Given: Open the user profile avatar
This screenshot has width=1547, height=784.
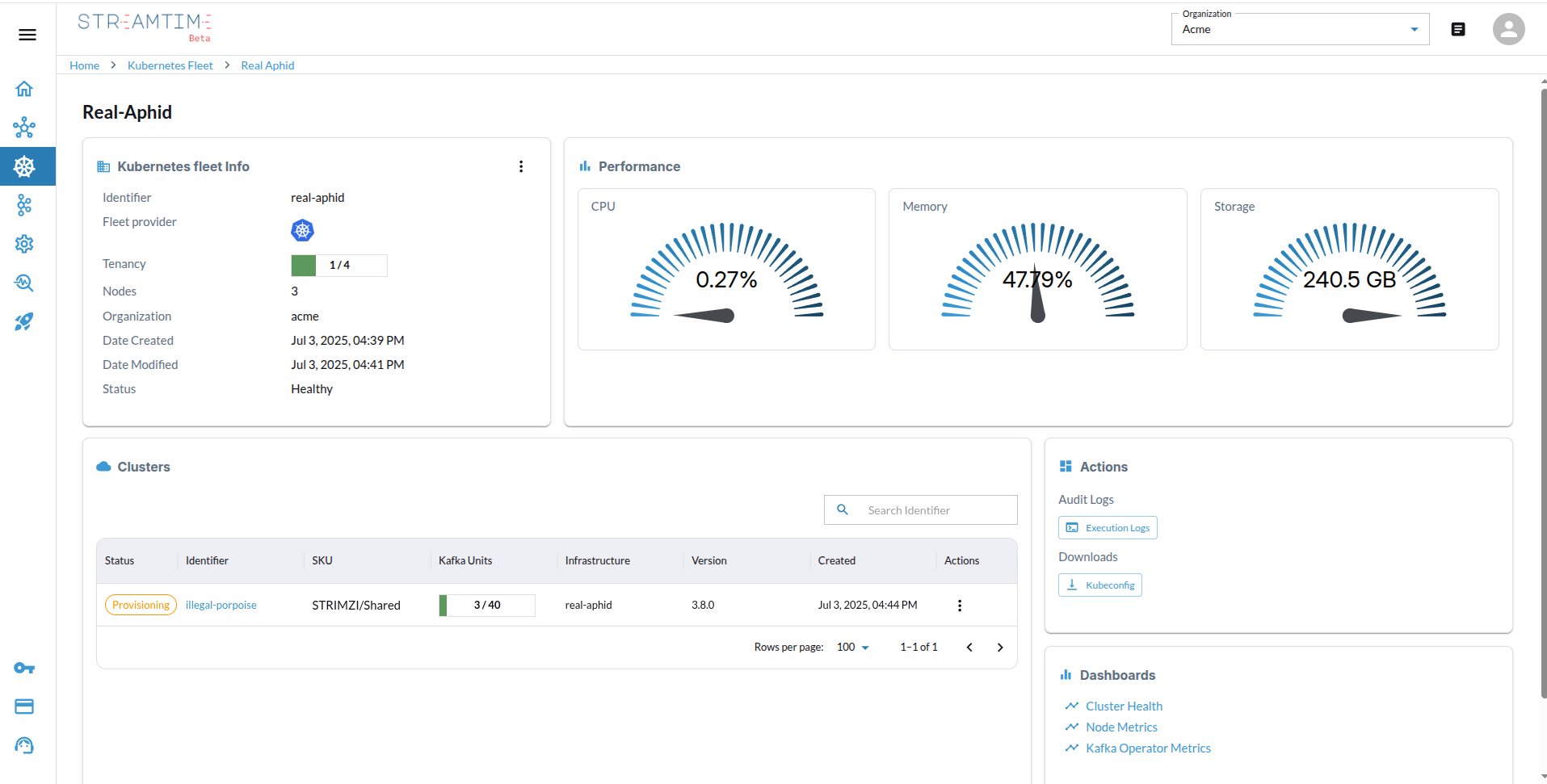Looking at the screenshot, I should [1508, 29].
